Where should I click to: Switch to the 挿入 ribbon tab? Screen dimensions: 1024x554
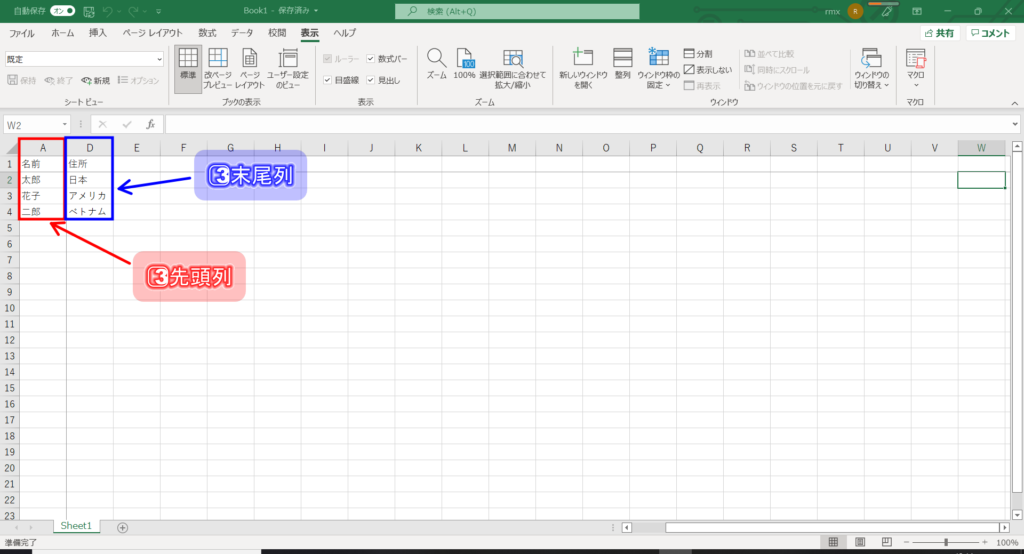[x=98, y=33]
